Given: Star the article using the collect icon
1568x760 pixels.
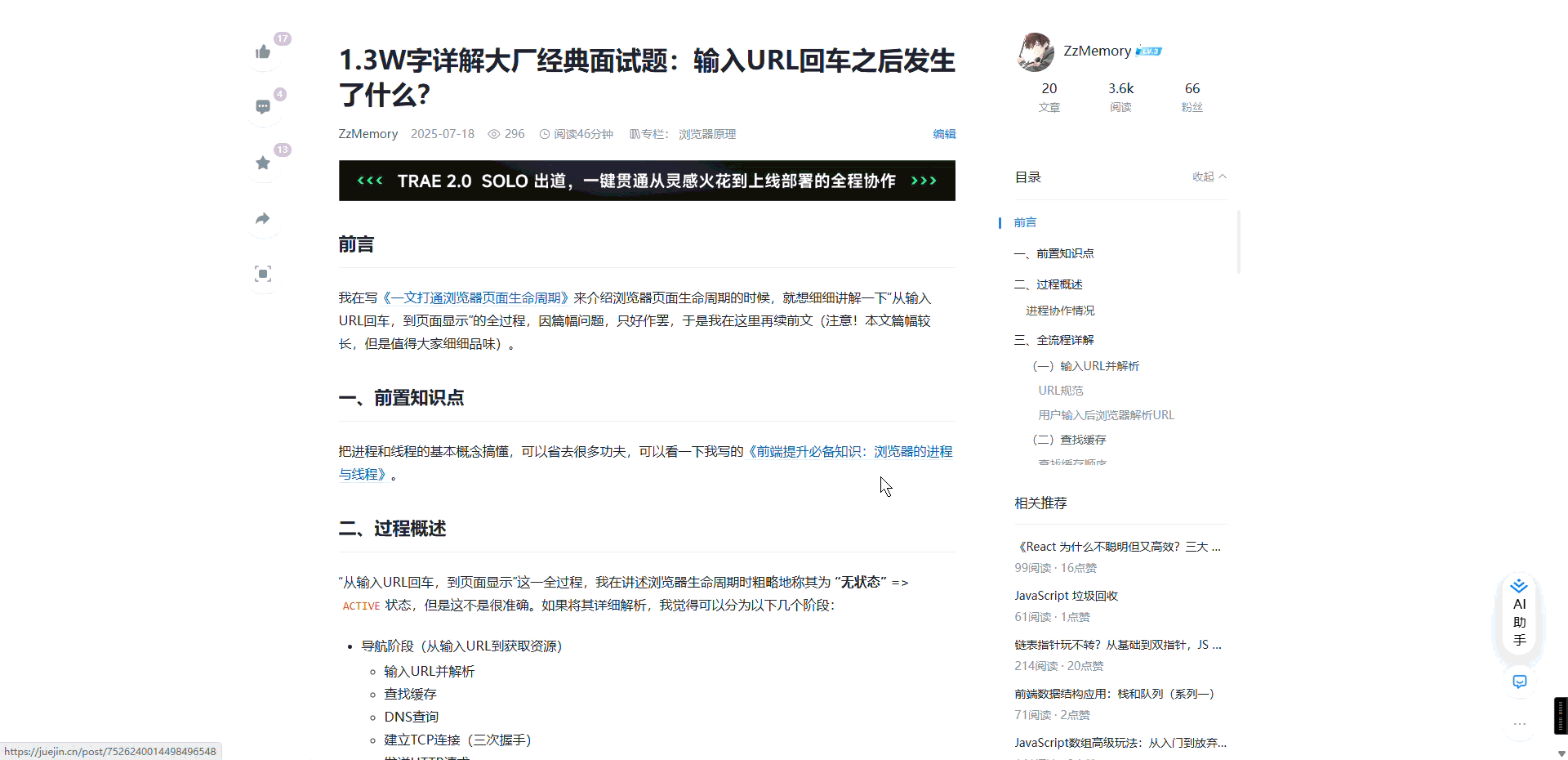Looking at the screenshot, I should pos(262,163).
